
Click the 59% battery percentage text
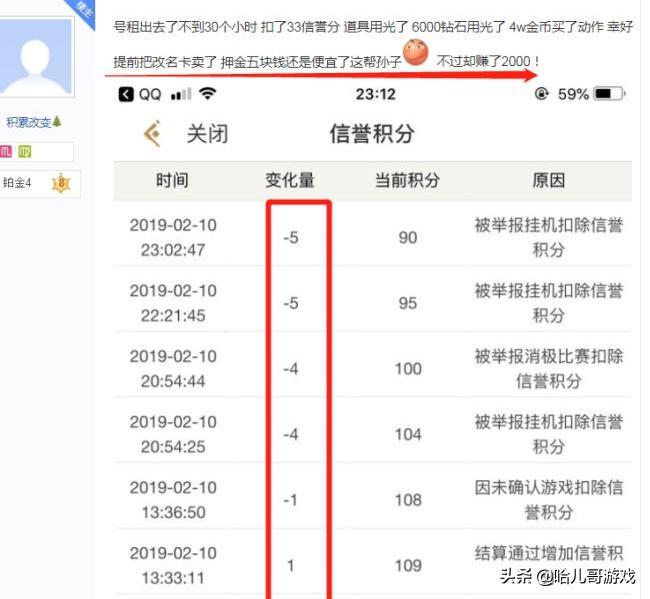pos(573,94)
